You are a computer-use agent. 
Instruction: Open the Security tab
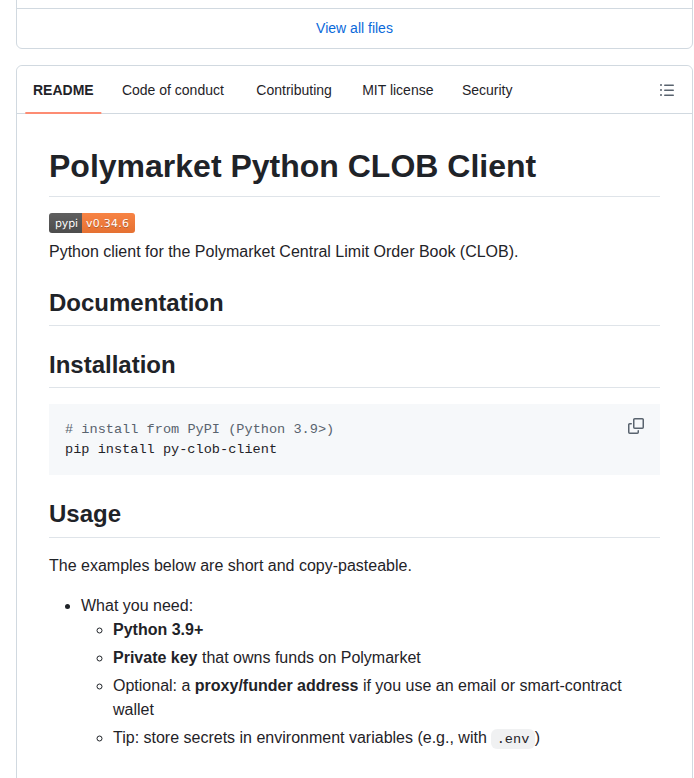coord(487,90)
